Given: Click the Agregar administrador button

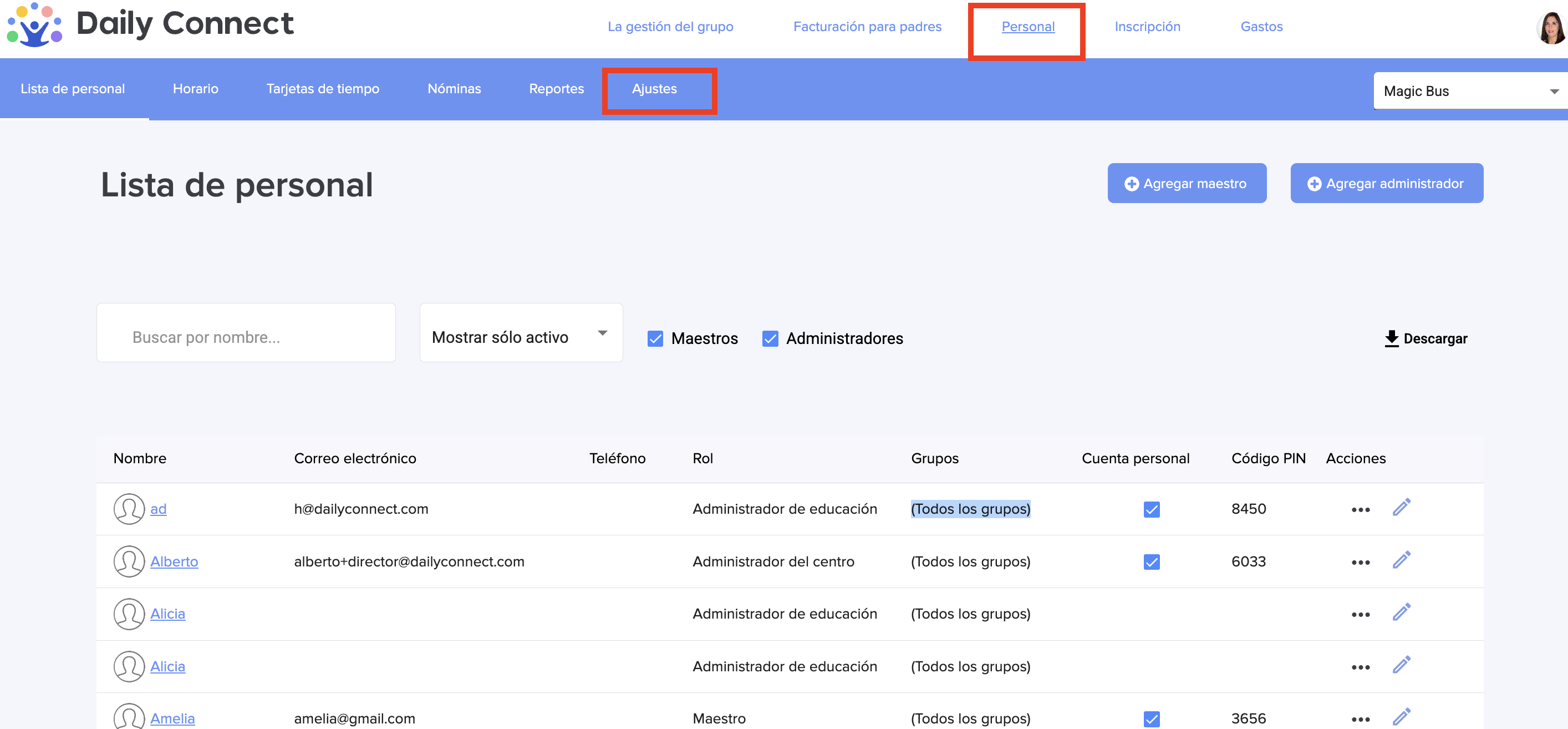Looking at the screenshot, I should coord(1386,183).
